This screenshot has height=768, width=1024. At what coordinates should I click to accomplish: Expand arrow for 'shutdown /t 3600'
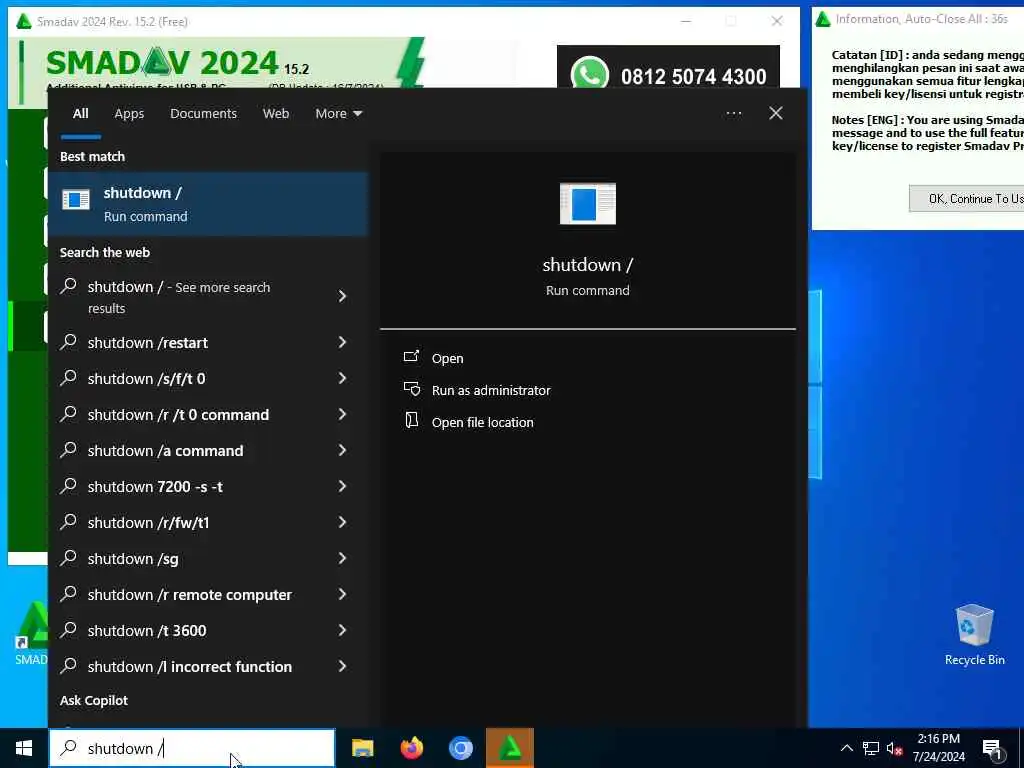click(342, 630)
